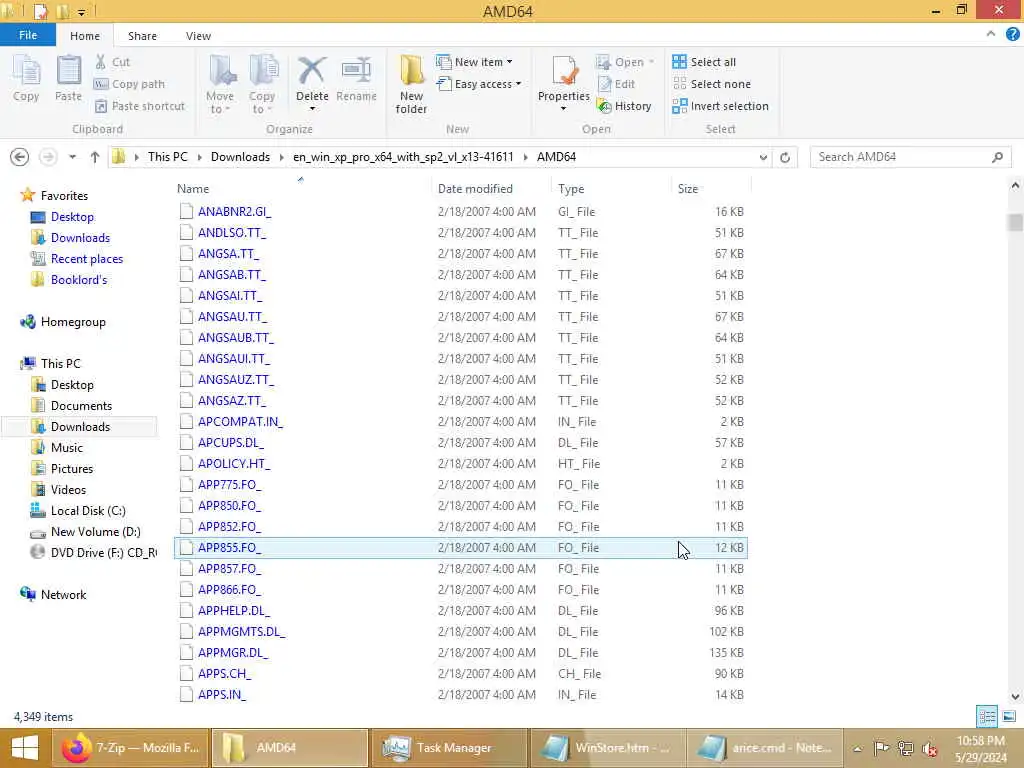
Task: Expand the New item dropdown
Action: [x=509, y=62]
